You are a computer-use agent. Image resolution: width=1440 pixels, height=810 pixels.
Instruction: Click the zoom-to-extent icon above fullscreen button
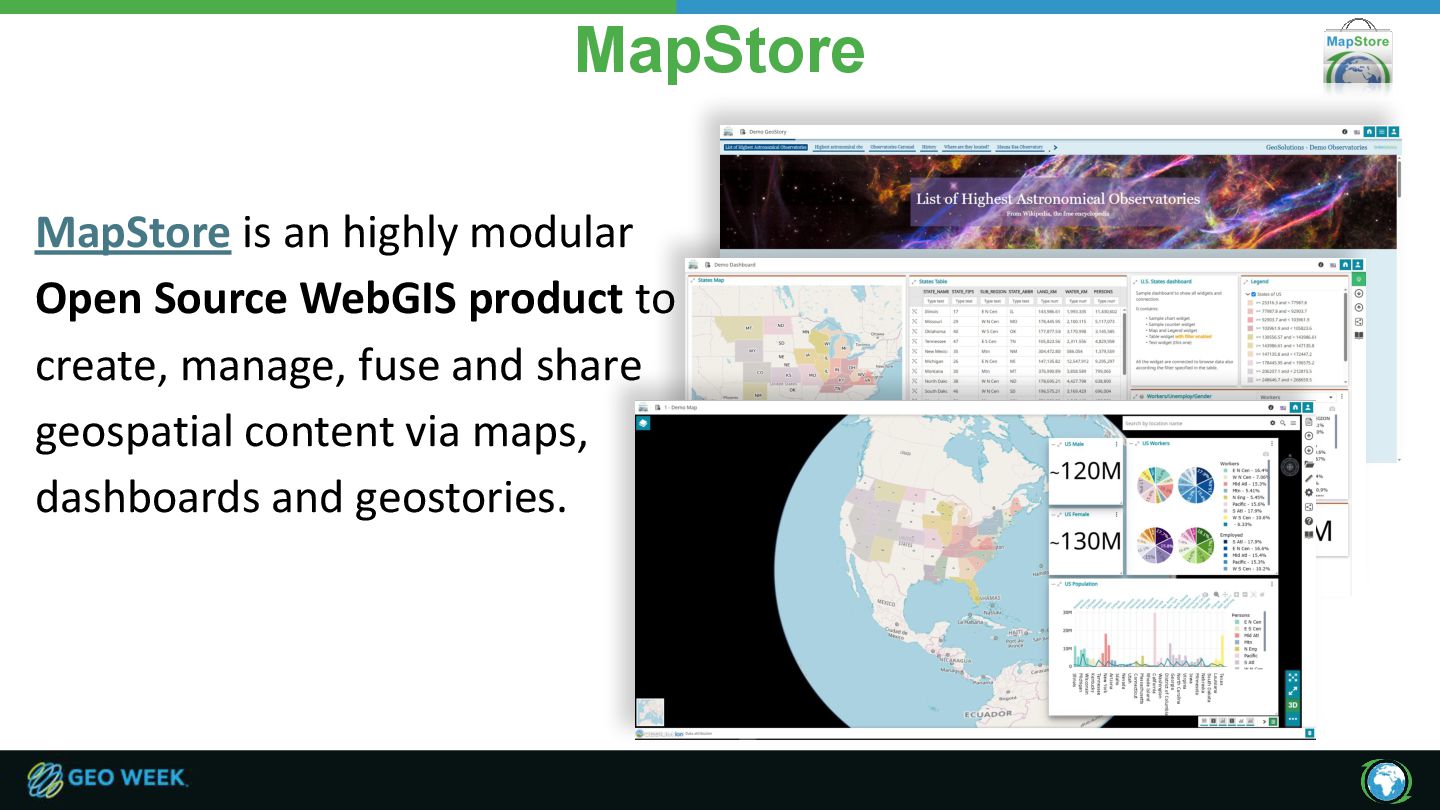point(1293,677)
